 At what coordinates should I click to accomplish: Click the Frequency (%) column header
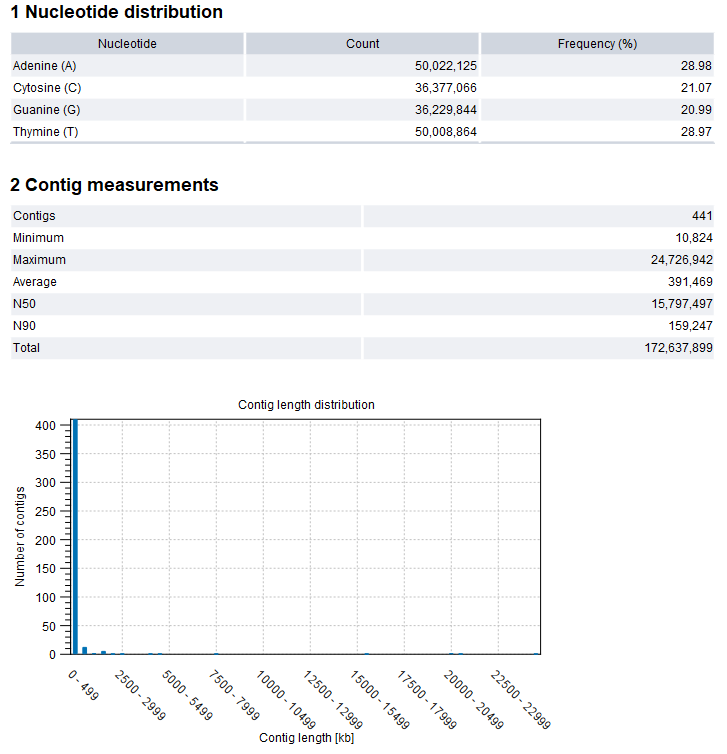(x=597, y=44)
